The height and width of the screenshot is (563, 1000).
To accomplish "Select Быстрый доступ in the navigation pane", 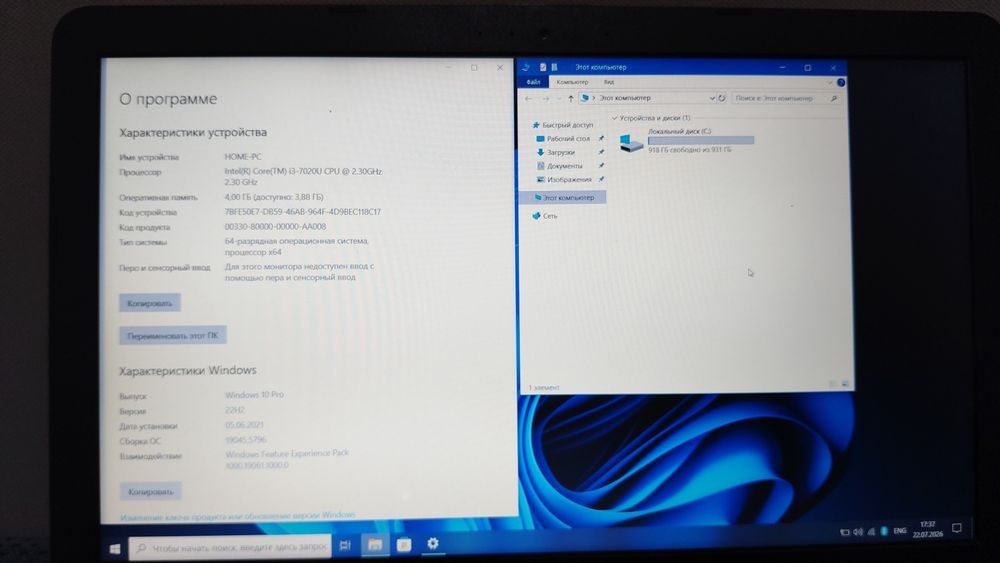I will [x=562, y=125].
